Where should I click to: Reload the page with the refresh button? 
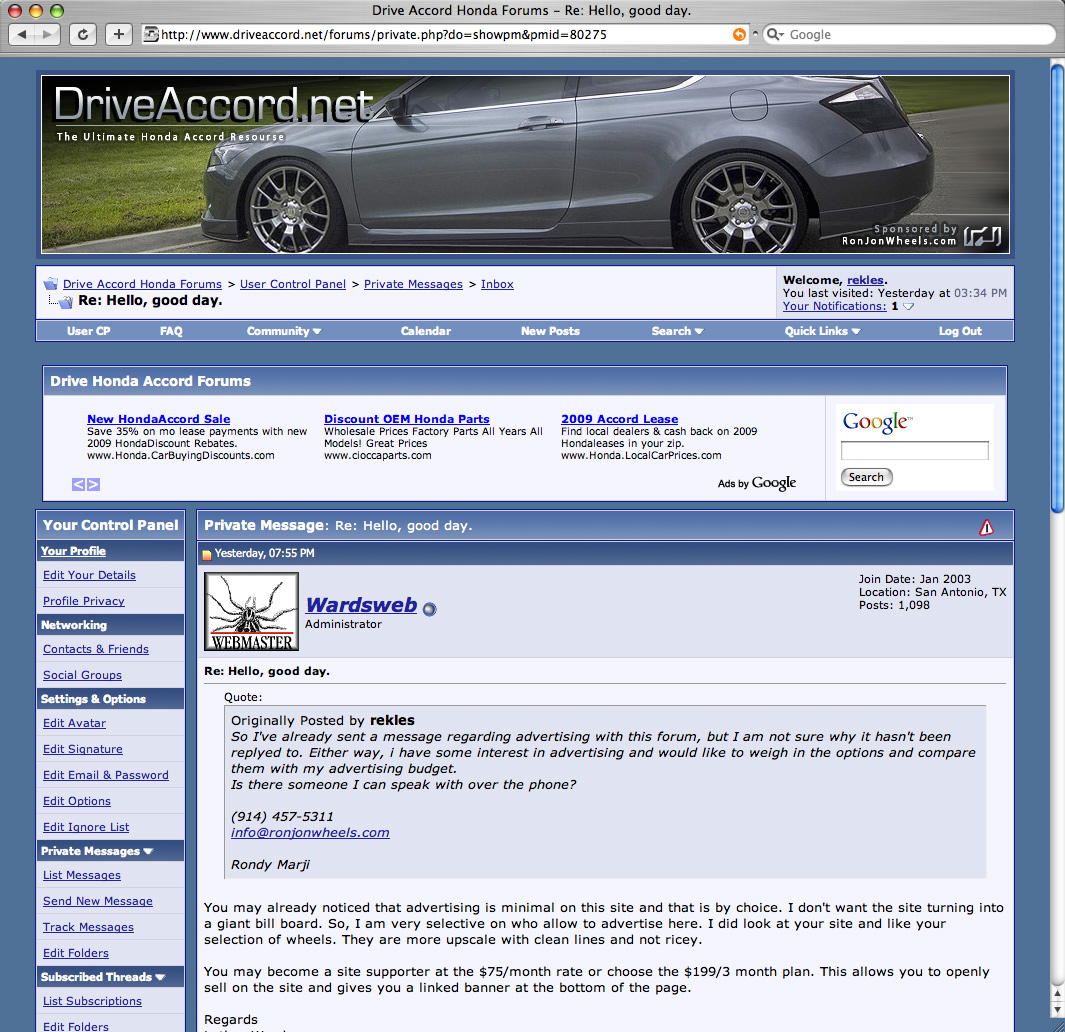[83, 34]
